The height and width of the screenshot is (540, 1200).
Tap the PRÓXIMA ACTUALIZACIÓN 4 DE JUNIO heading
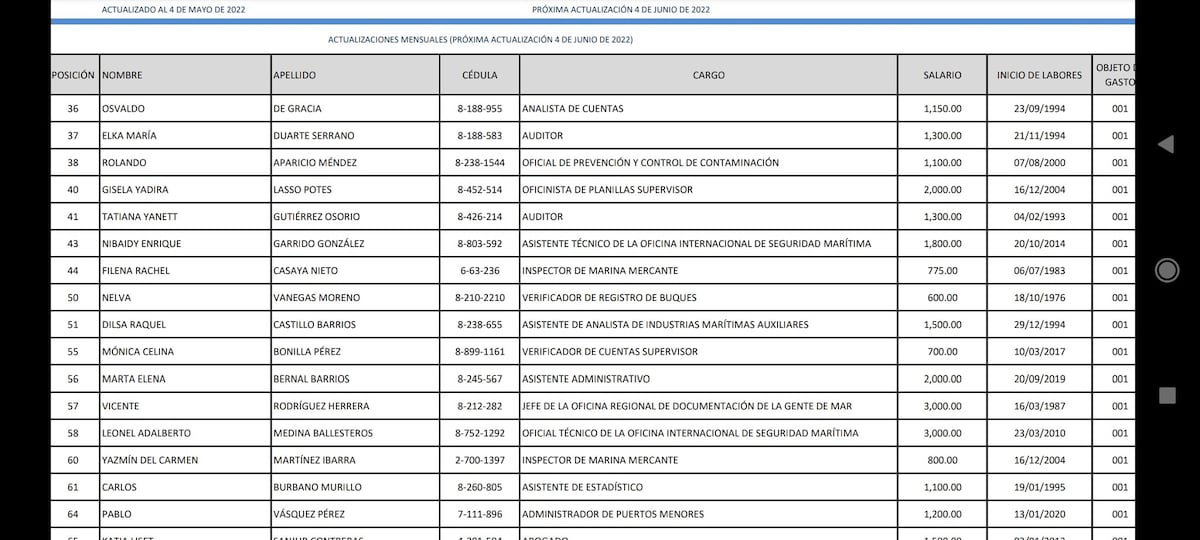(621, 9)
